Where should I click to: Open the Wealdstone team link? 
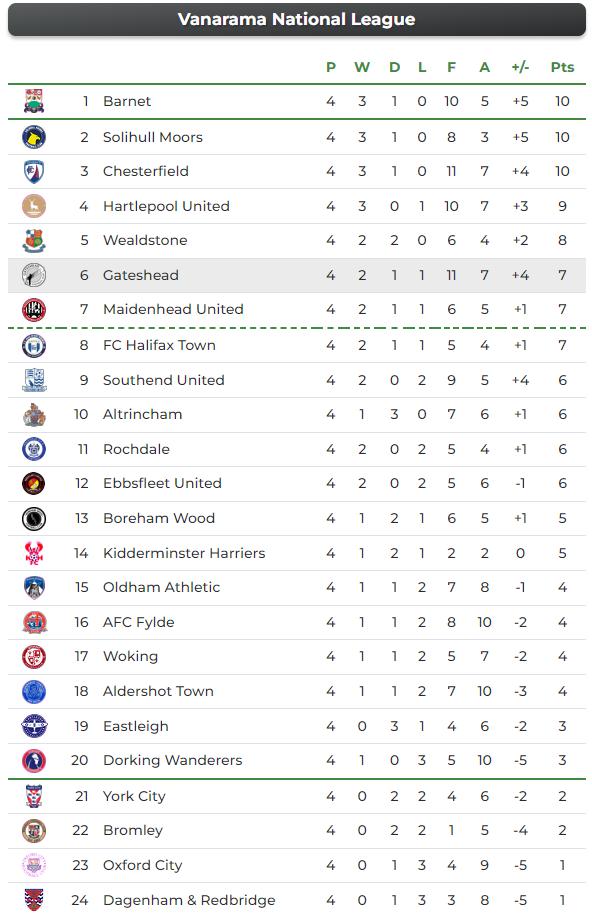(x=145, y=240)
